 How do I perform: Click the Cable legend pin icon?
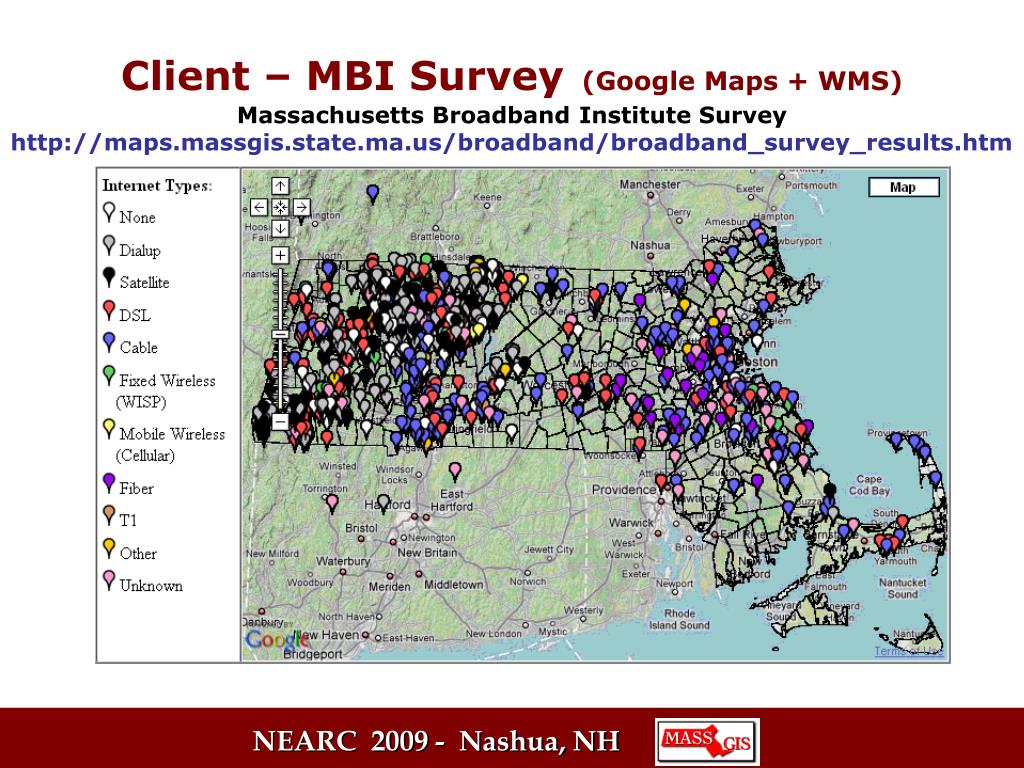tap(109, 343)
